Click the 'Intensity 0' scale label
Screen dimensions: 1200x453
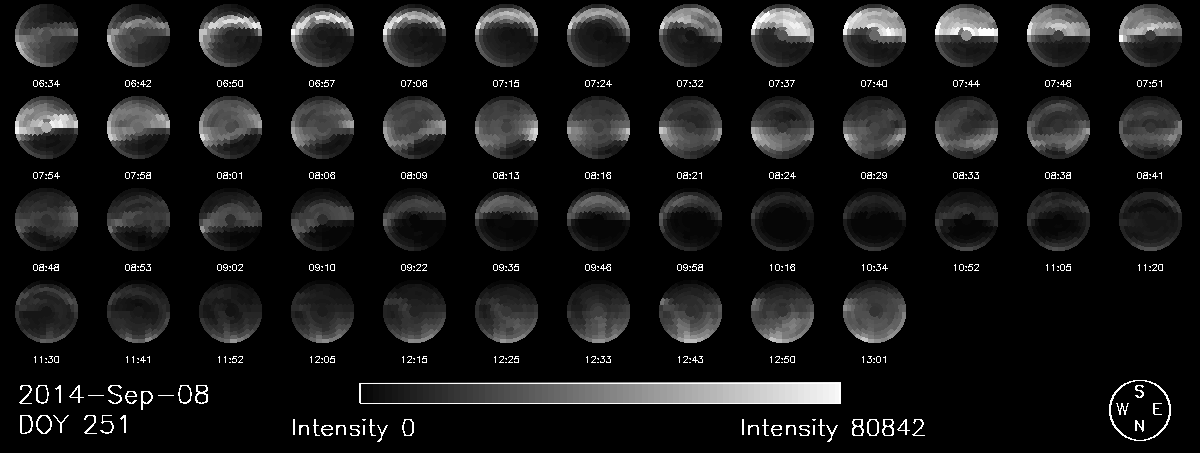[353, 429]
